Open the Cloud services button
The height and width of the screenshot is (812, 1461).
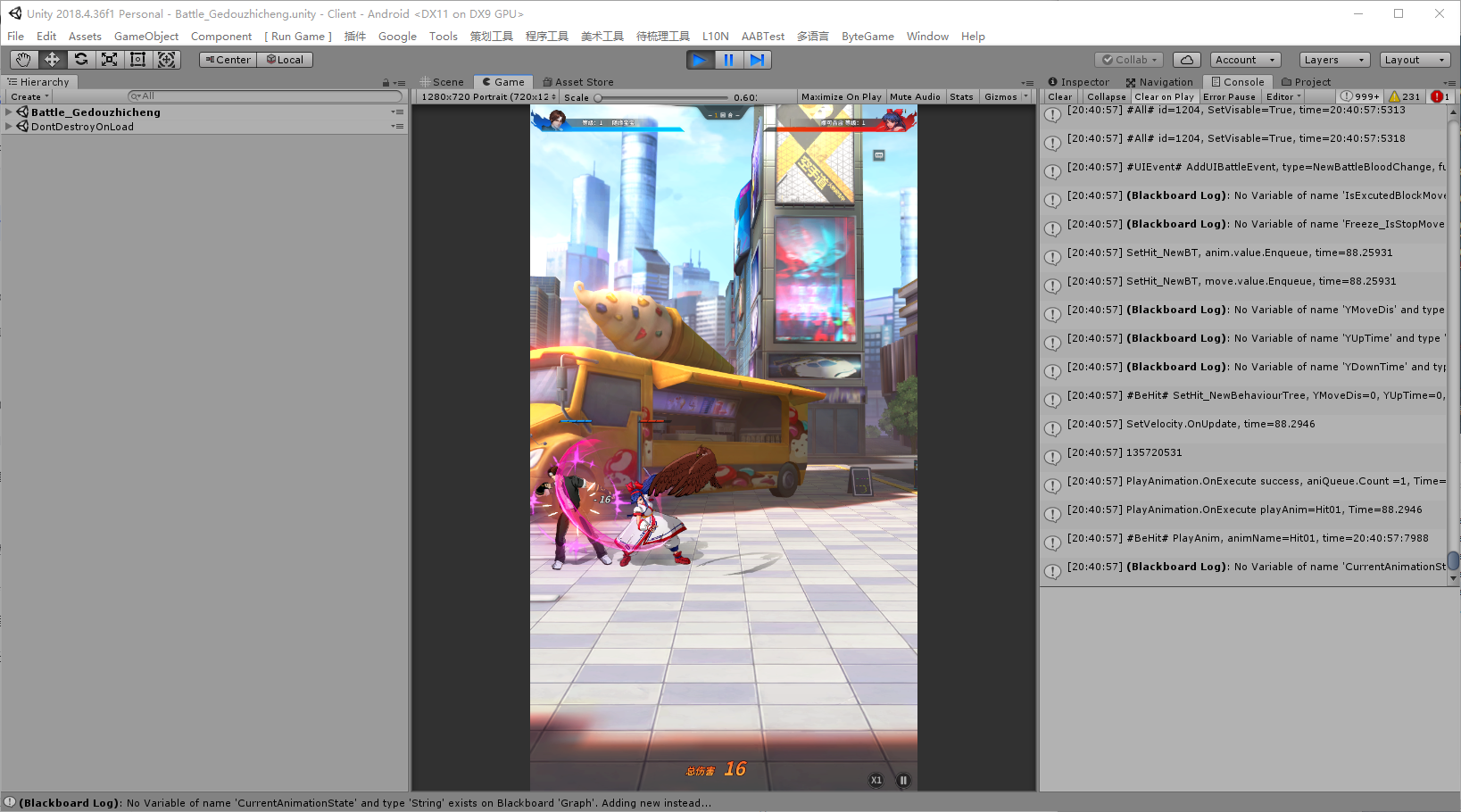click(x=1186, y=60)
